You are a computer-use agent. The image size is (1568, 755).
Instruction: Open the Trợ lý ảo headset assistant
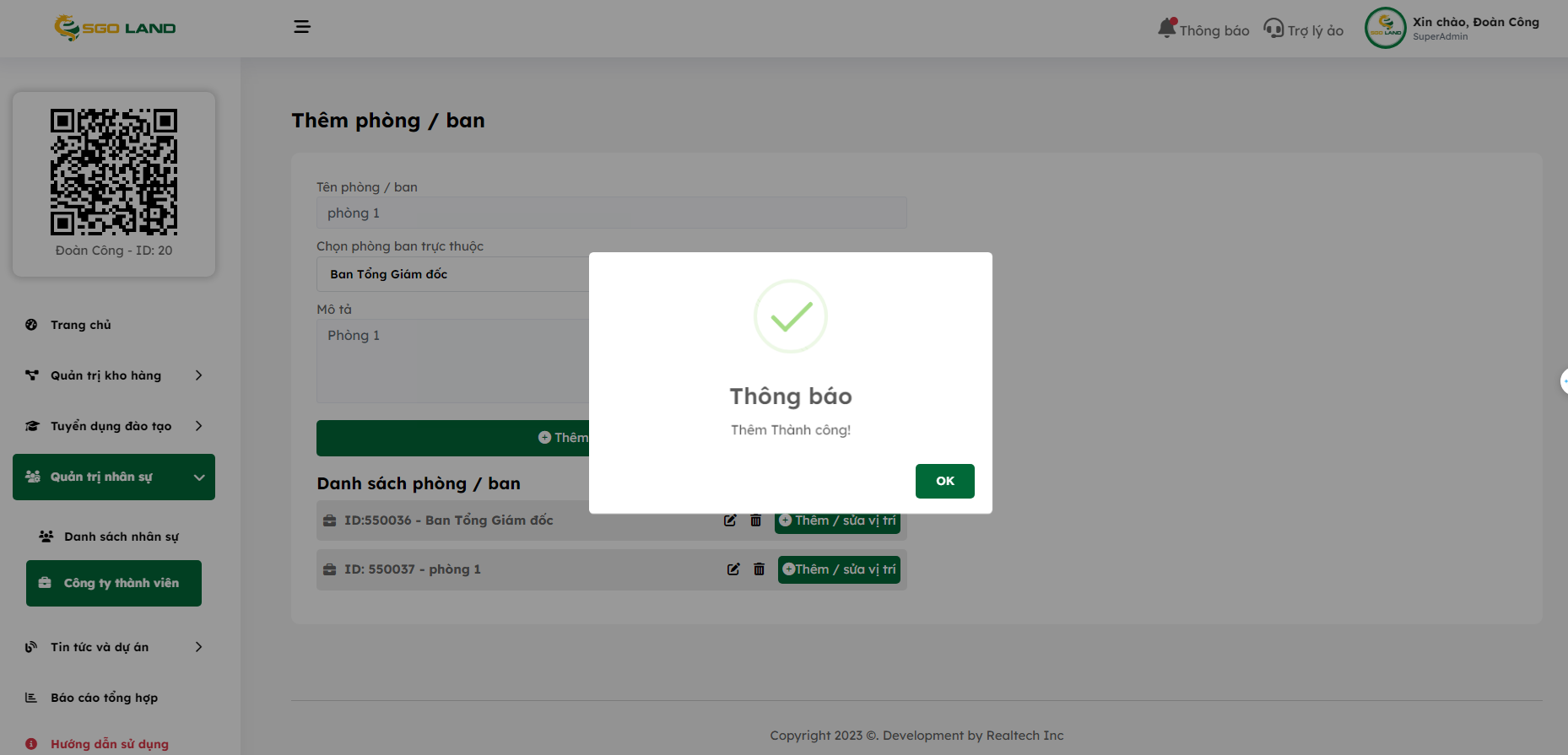1303,30
